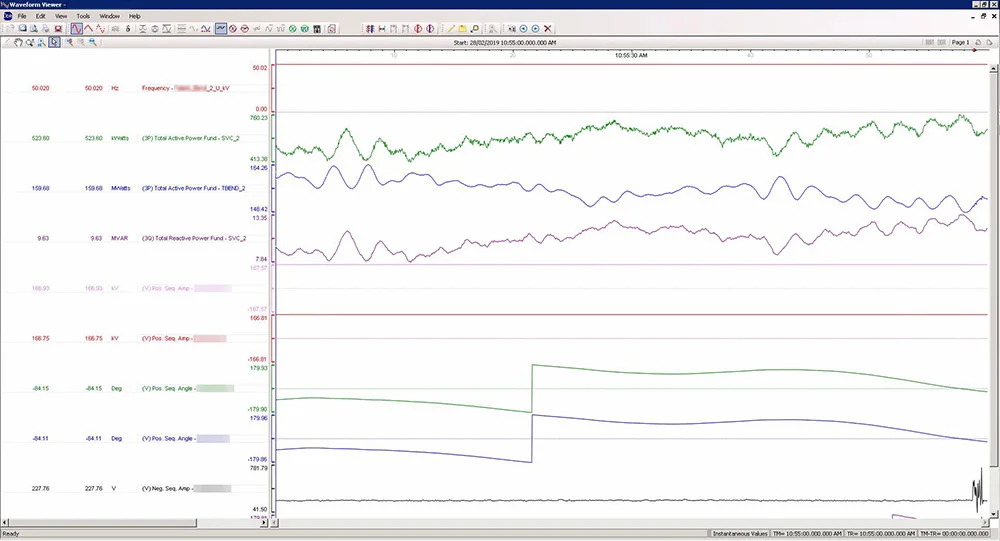This screenshot has height=541, width=1000.
Task: Click the channel list horizontal scrollbar thumb
Action: pyautogui.click(x=103, y=522)
